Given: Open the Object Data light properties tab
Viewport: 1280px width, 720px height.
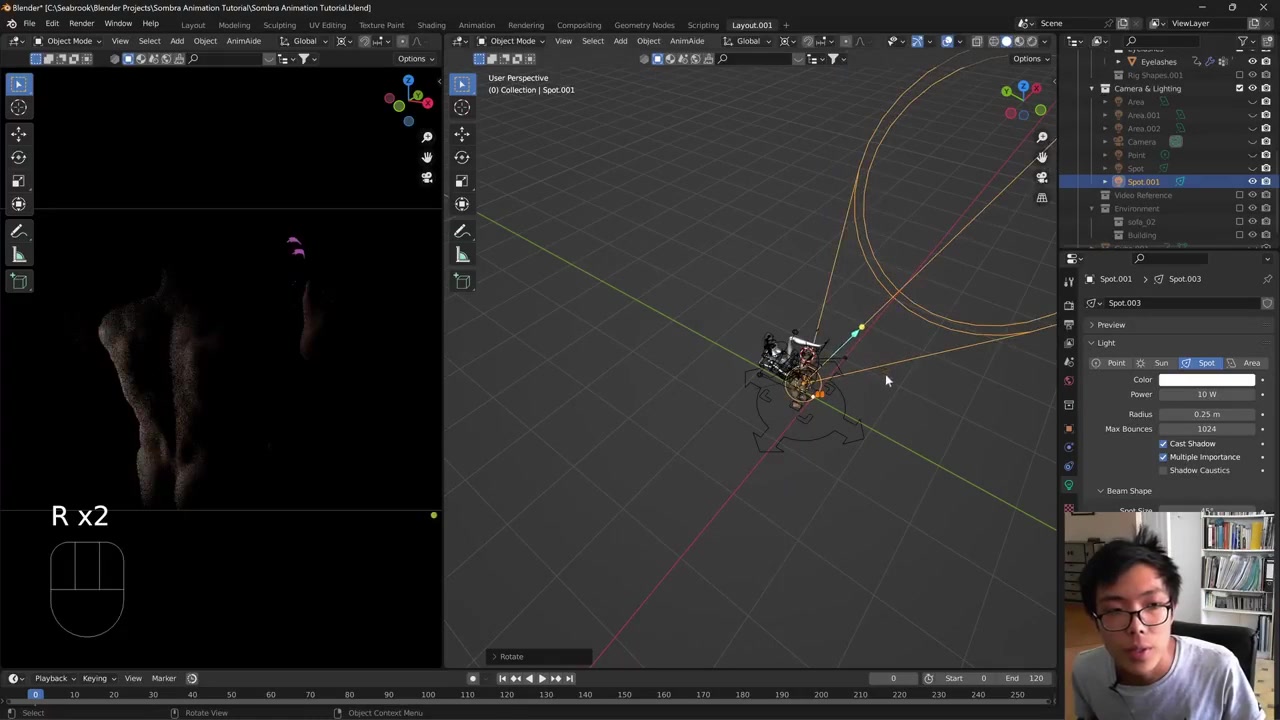Looking at the screenshot, I should click(1069, 485).
